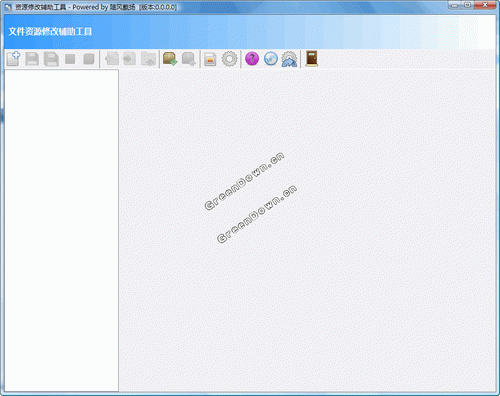Viewport: 500px width, 396px height.
Task: Click the blue globe website icon
Action: click(x=271, y=59)
